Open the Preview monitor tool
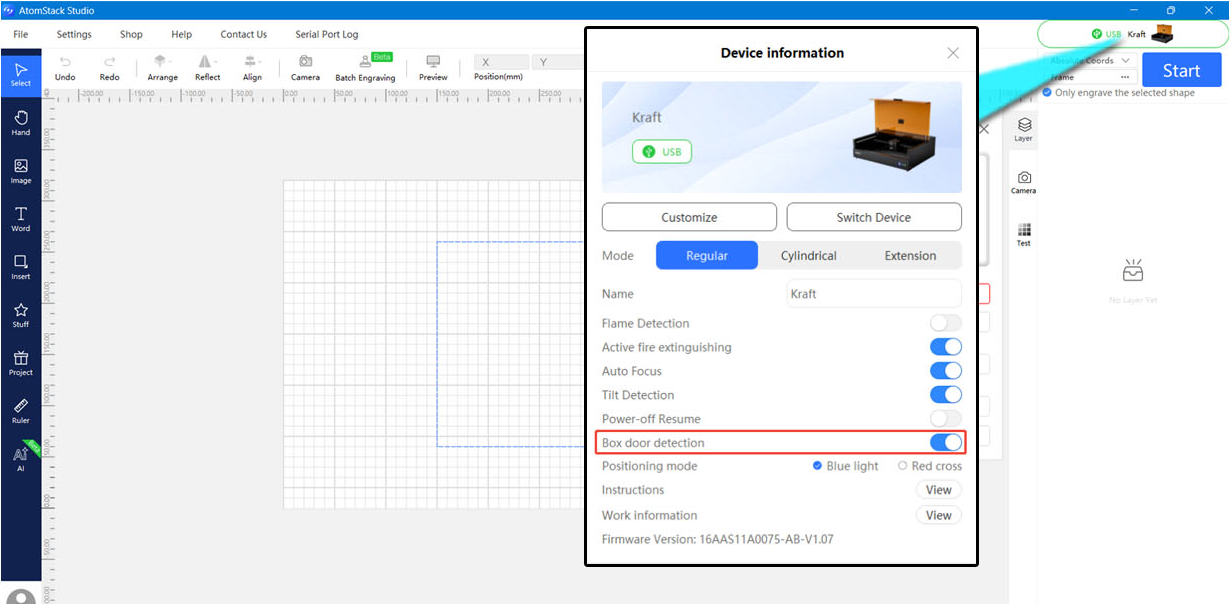 tap(433, 68)
